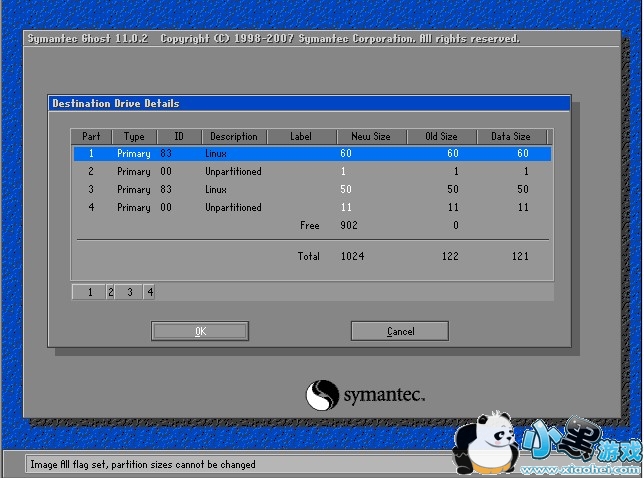Click the Part column header

tap(91, 137)
